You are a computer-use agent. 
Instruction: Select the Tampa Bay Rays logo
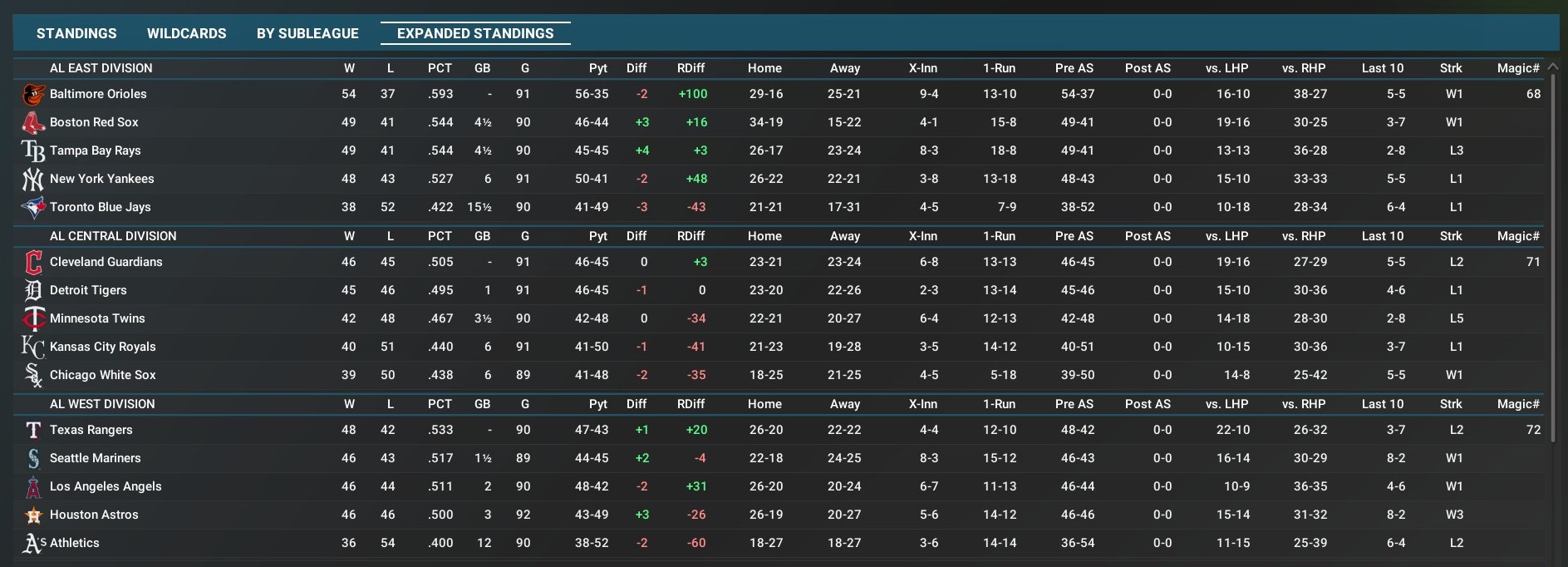tap(33, 151)
